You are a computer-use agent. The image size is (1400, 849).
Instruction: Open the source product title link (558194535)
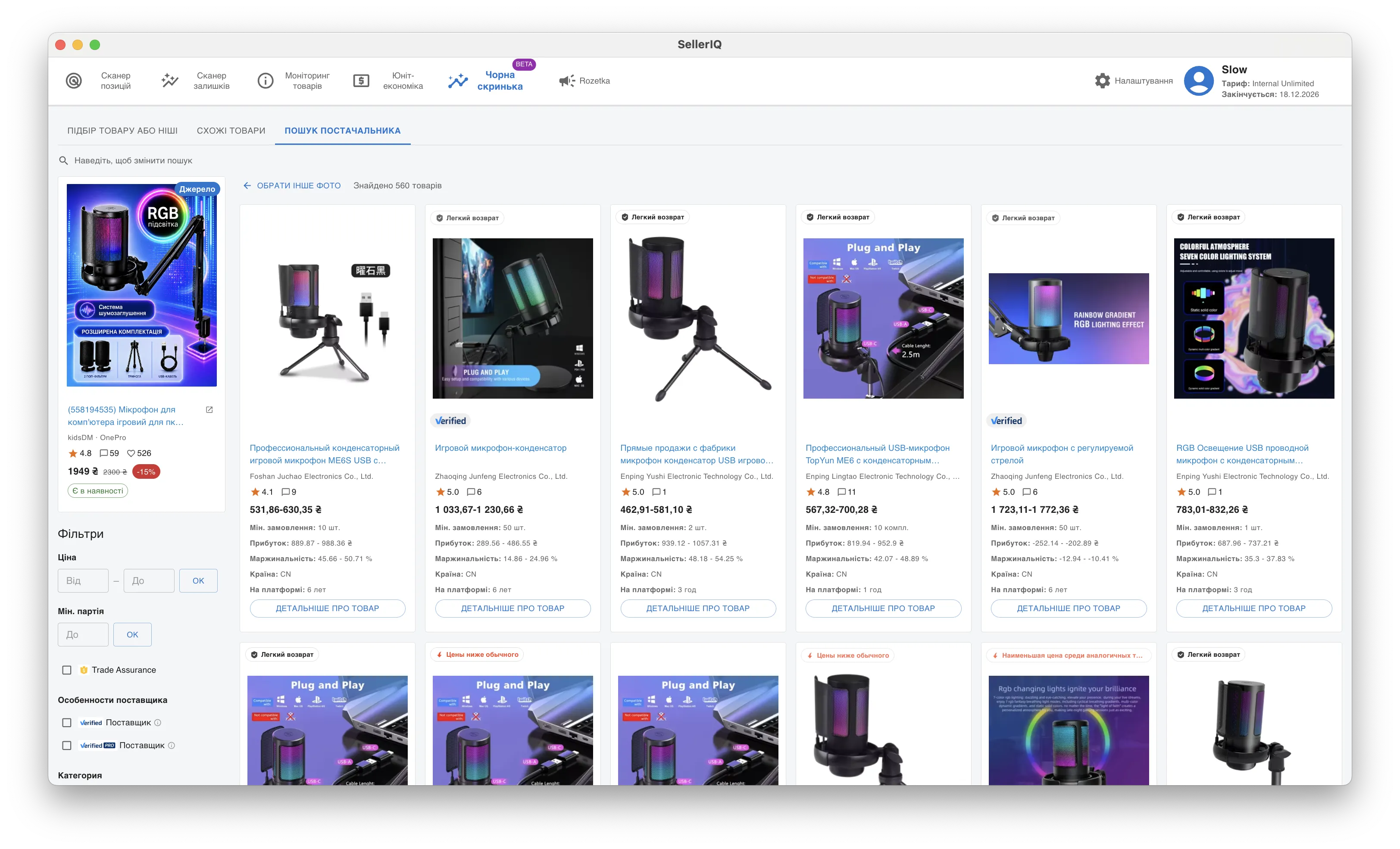(125, 416)
